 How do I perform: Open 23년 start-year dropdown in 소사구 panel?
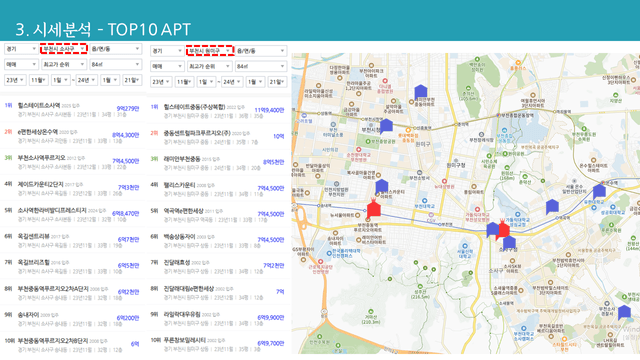coord(15,80)
